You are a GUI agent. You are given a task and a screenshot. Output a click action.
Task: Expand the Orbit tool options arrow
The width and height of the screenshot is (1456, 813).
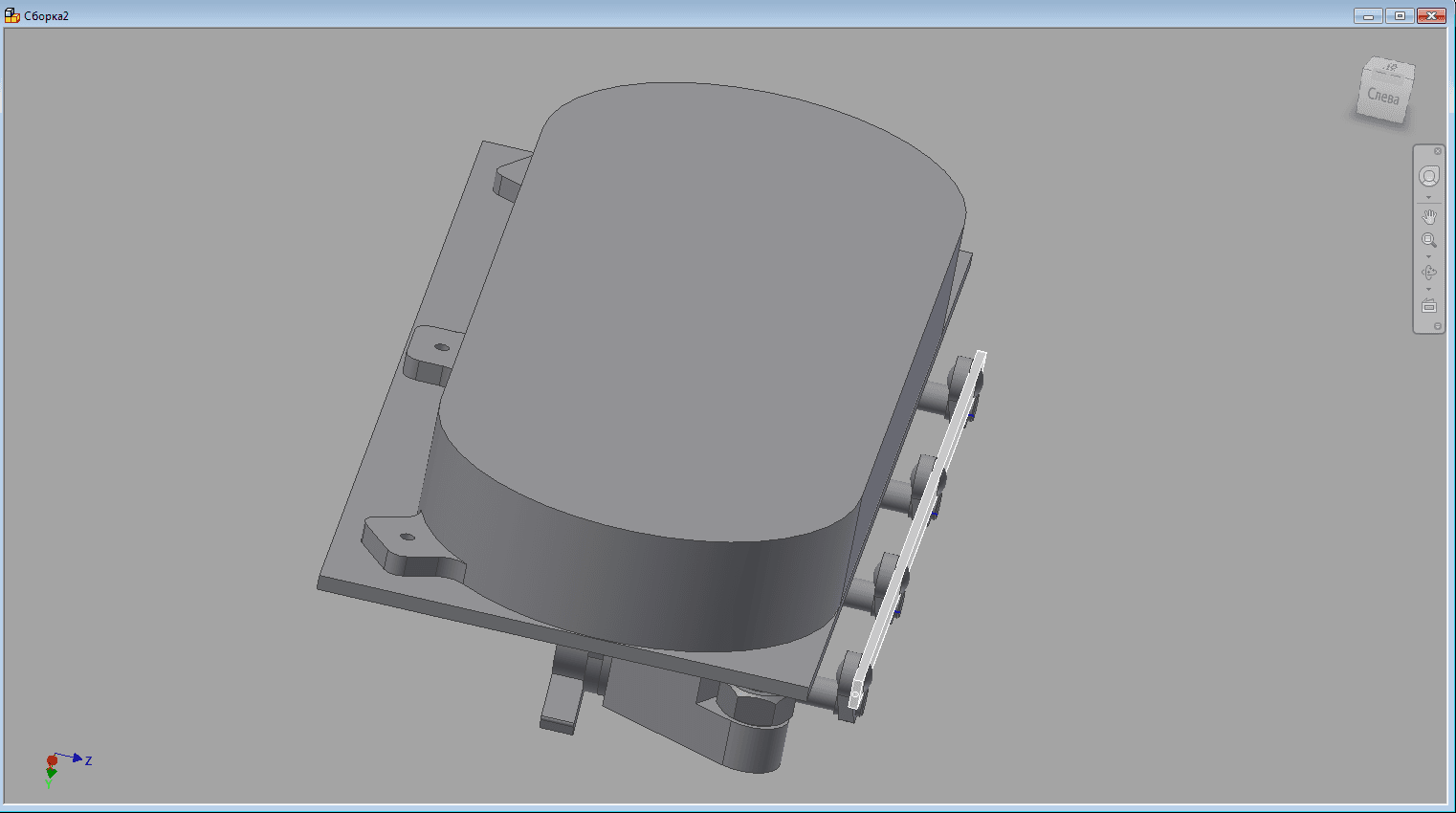(x=1428, y=289)
